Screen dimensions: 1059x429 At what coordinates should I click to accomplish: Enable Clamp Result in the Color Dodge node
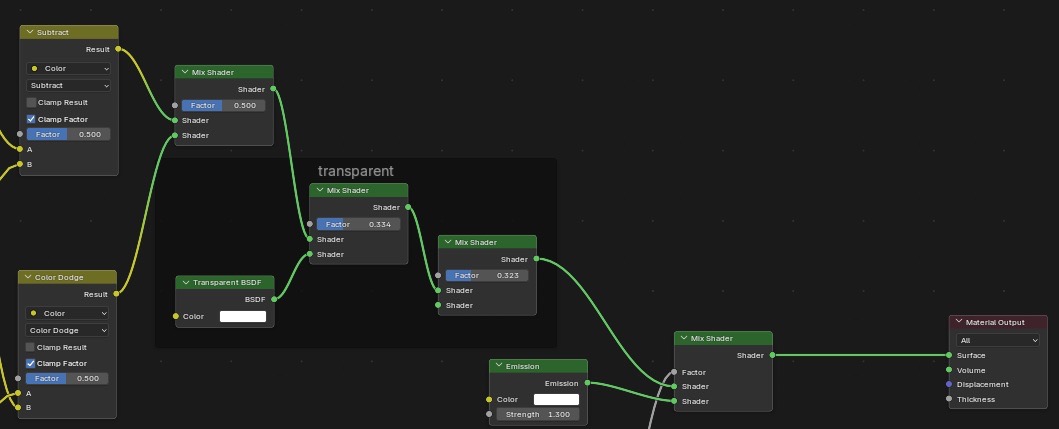(30, 347)
